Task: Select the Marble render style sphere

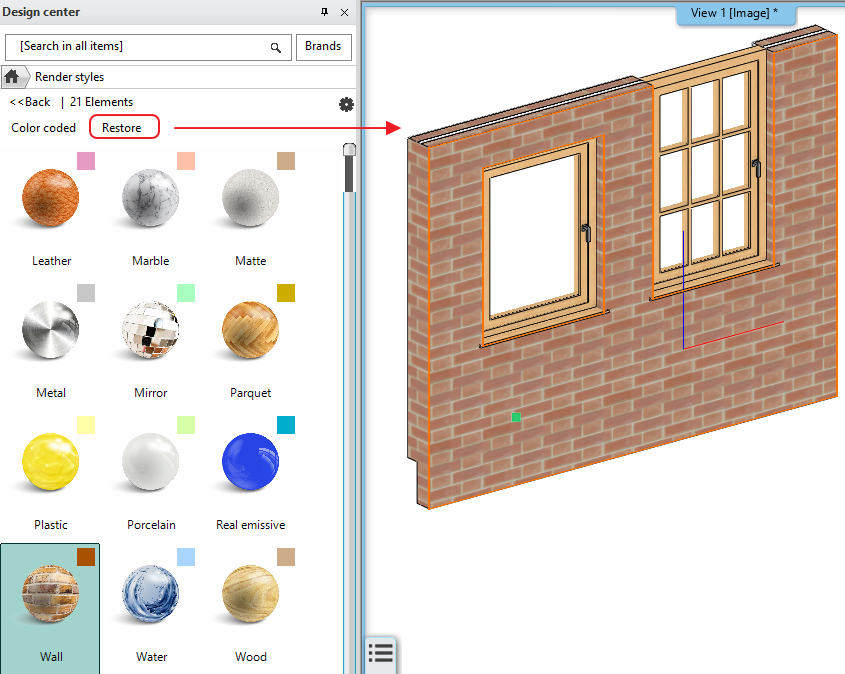Action: [x=150, y=198]
